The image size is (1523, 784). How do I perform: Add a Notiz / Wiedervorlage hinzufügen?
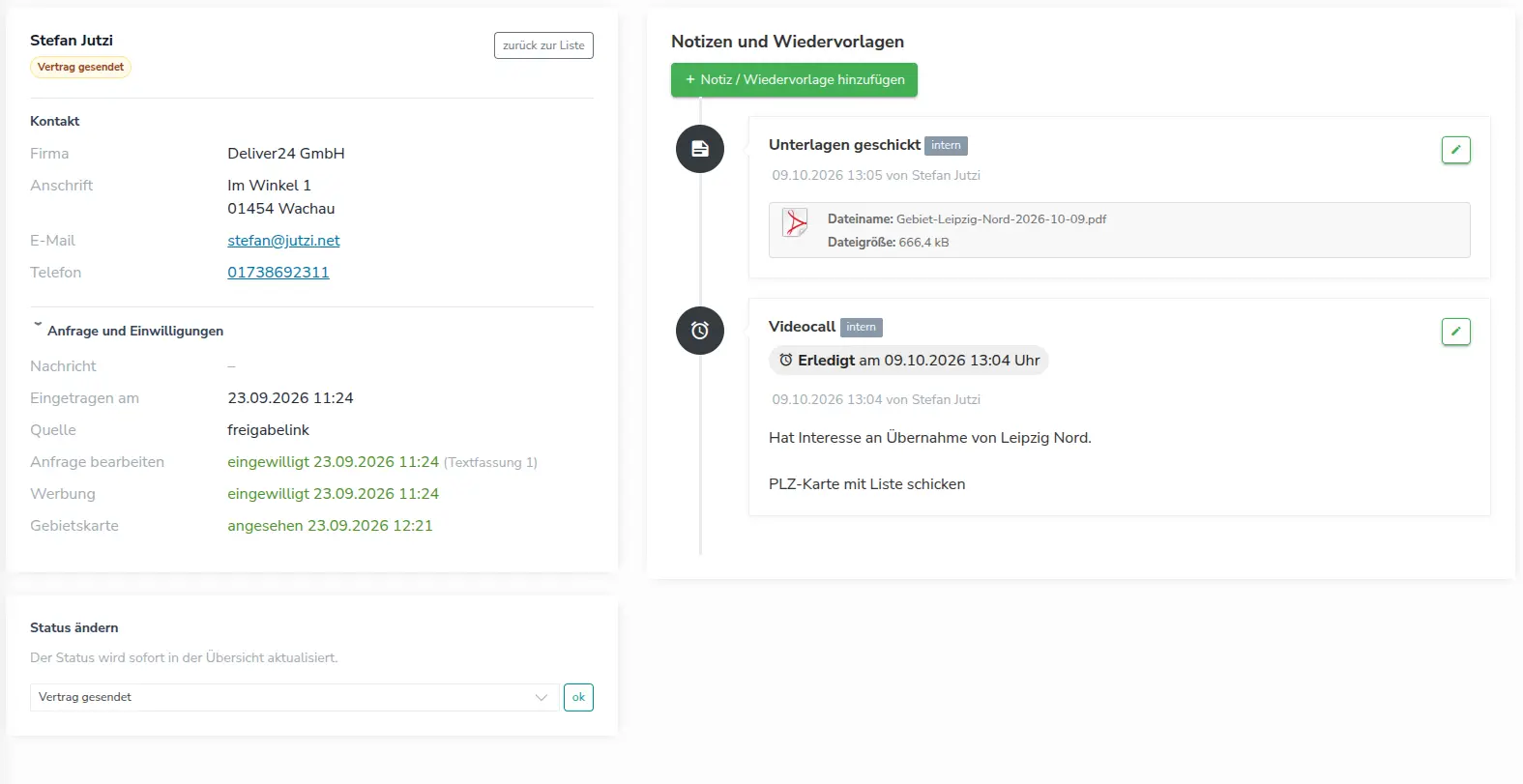click(x=794, y=79)
